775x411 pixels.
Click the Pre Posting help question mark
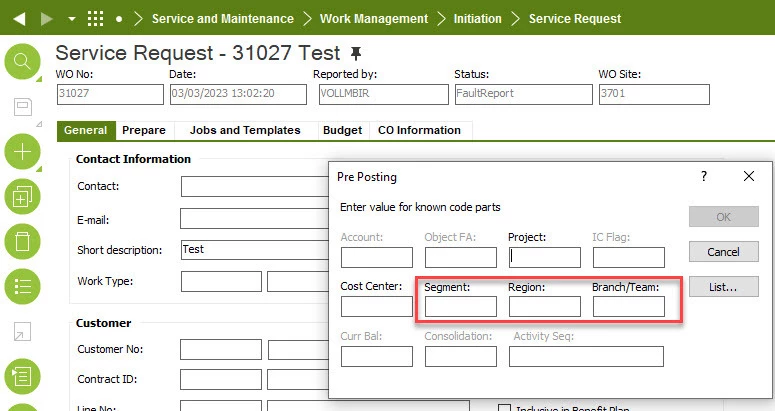(x=704, y=176)
